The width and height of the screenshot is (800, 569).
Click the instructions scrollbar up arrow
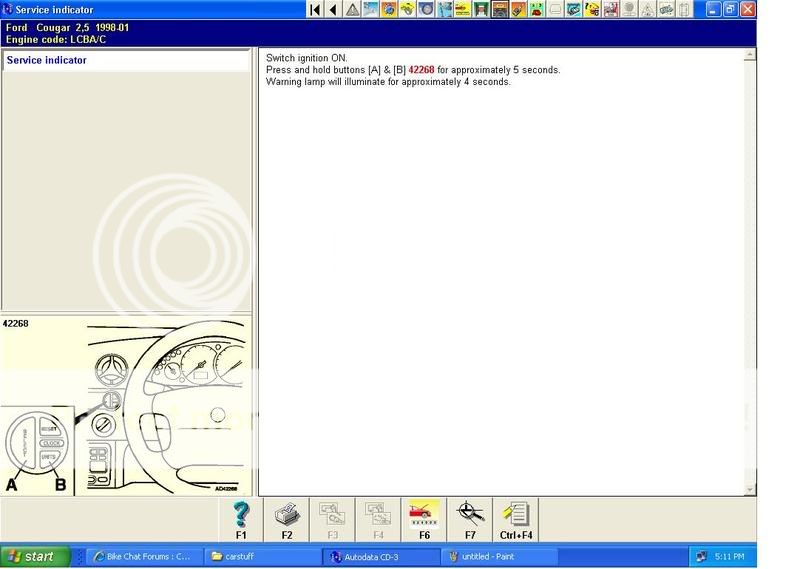click(x=749, y=55)
